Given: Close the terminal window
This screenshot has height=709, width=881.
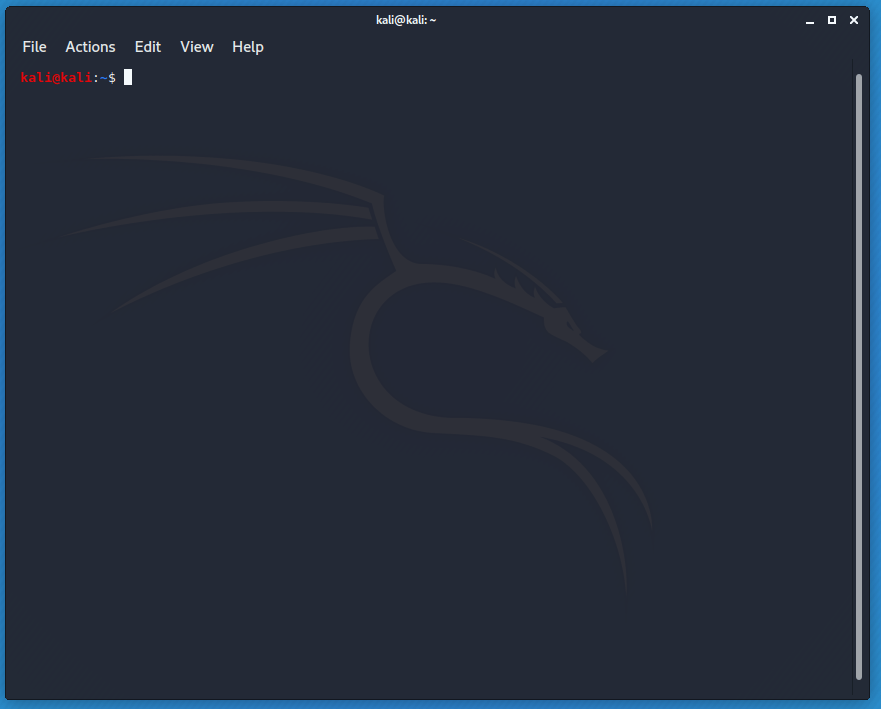Looking at the screenshot, I should (x=854, y=20).
